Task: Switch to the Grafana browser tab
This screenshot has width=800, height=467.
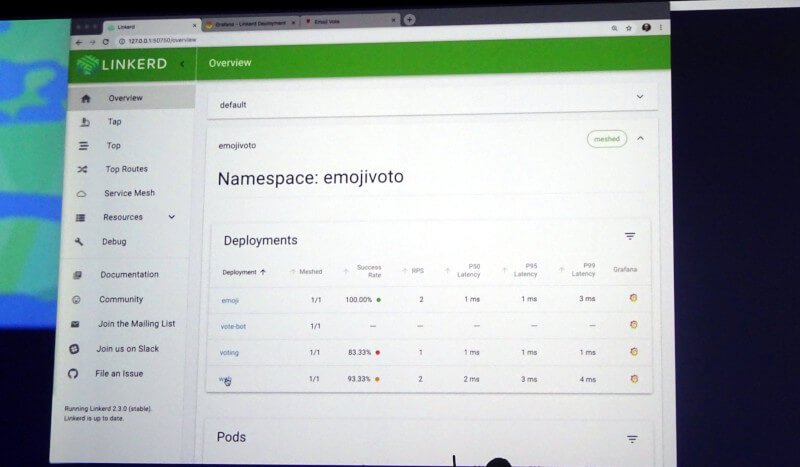Action: (250, 23)
